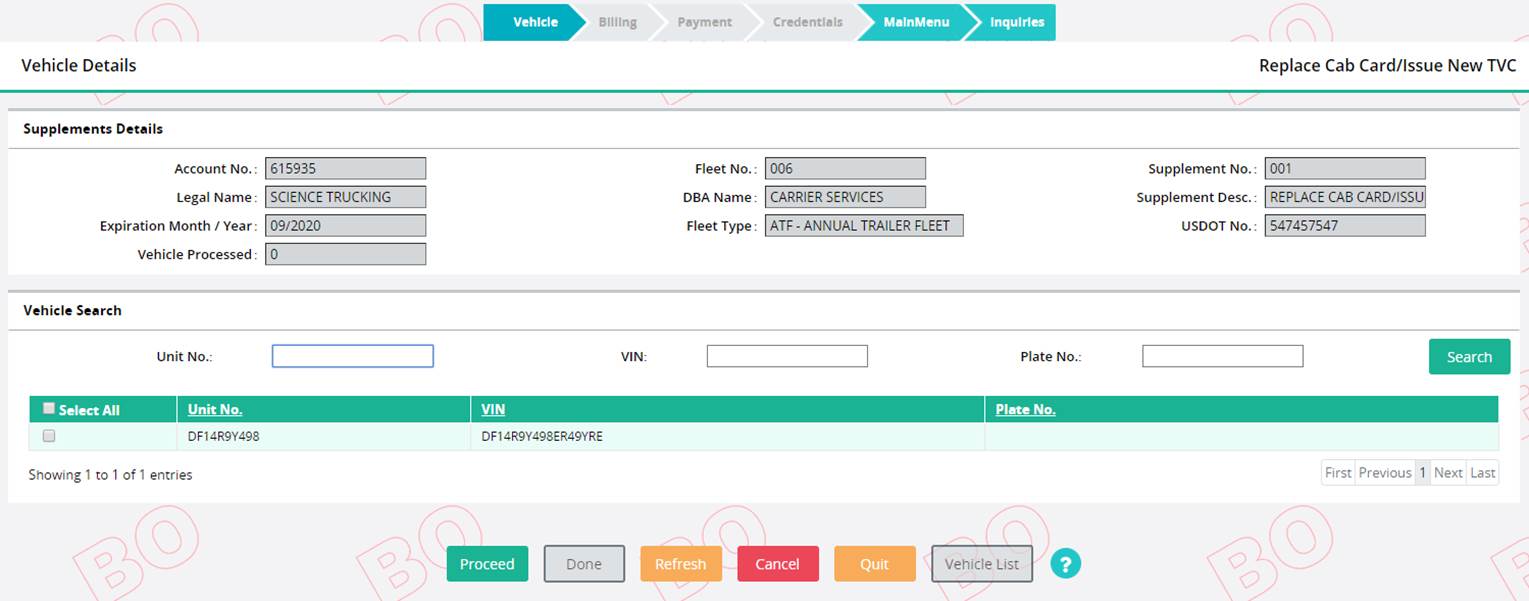Check the Select All checkbox
Image resolution: width=1529 pixels, height=601 pixels.
[x=49, y=409]
